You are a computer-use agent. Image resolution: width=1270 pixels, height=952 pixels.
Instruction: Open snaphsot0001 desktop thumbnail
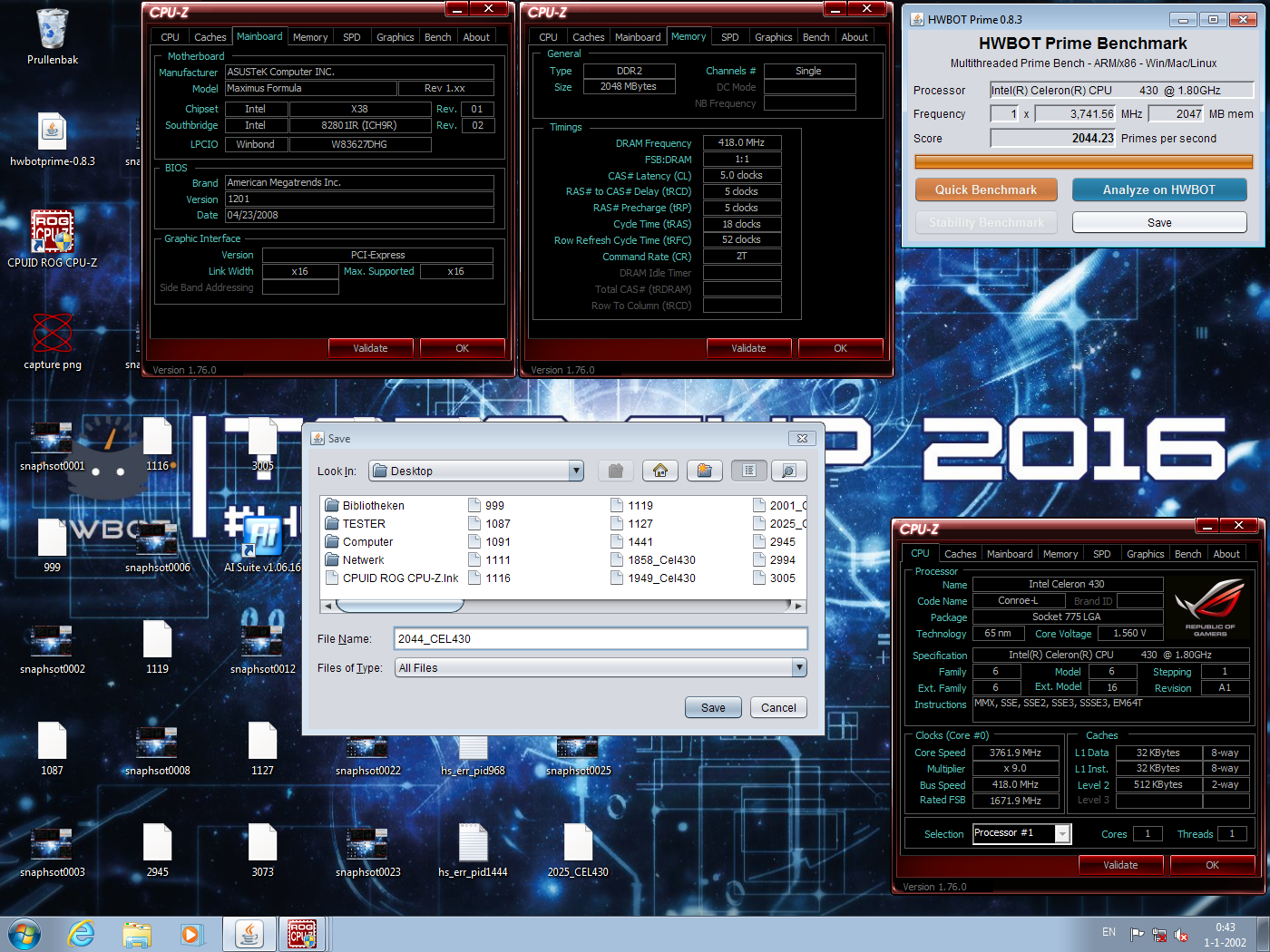pos(53,446)
